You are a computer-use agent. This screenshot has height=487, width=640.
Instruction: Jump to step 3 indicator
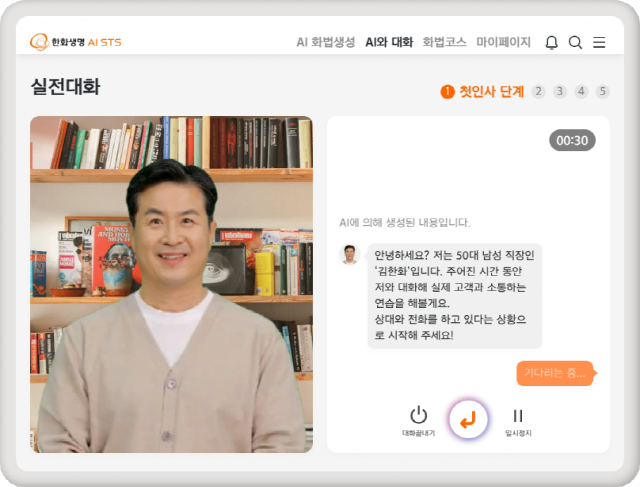pyautogui.click(x=560, y=91)
